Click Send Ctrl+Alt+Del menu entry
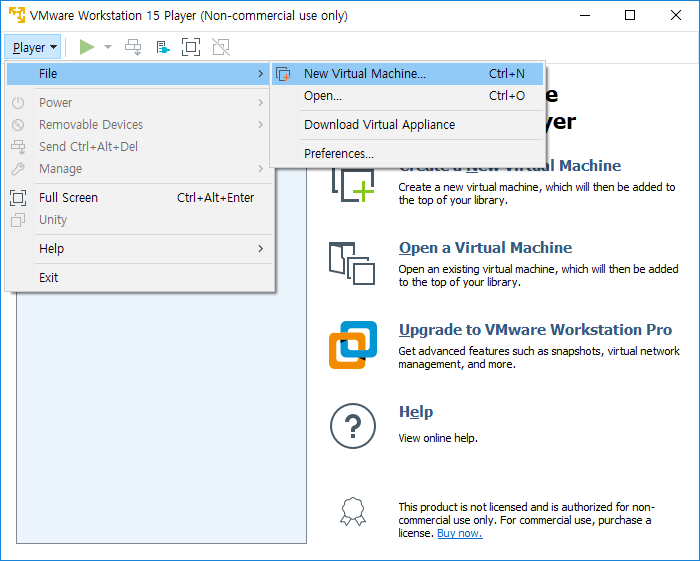This screenshot has height=561, width=700. click(x=140, y=146)
